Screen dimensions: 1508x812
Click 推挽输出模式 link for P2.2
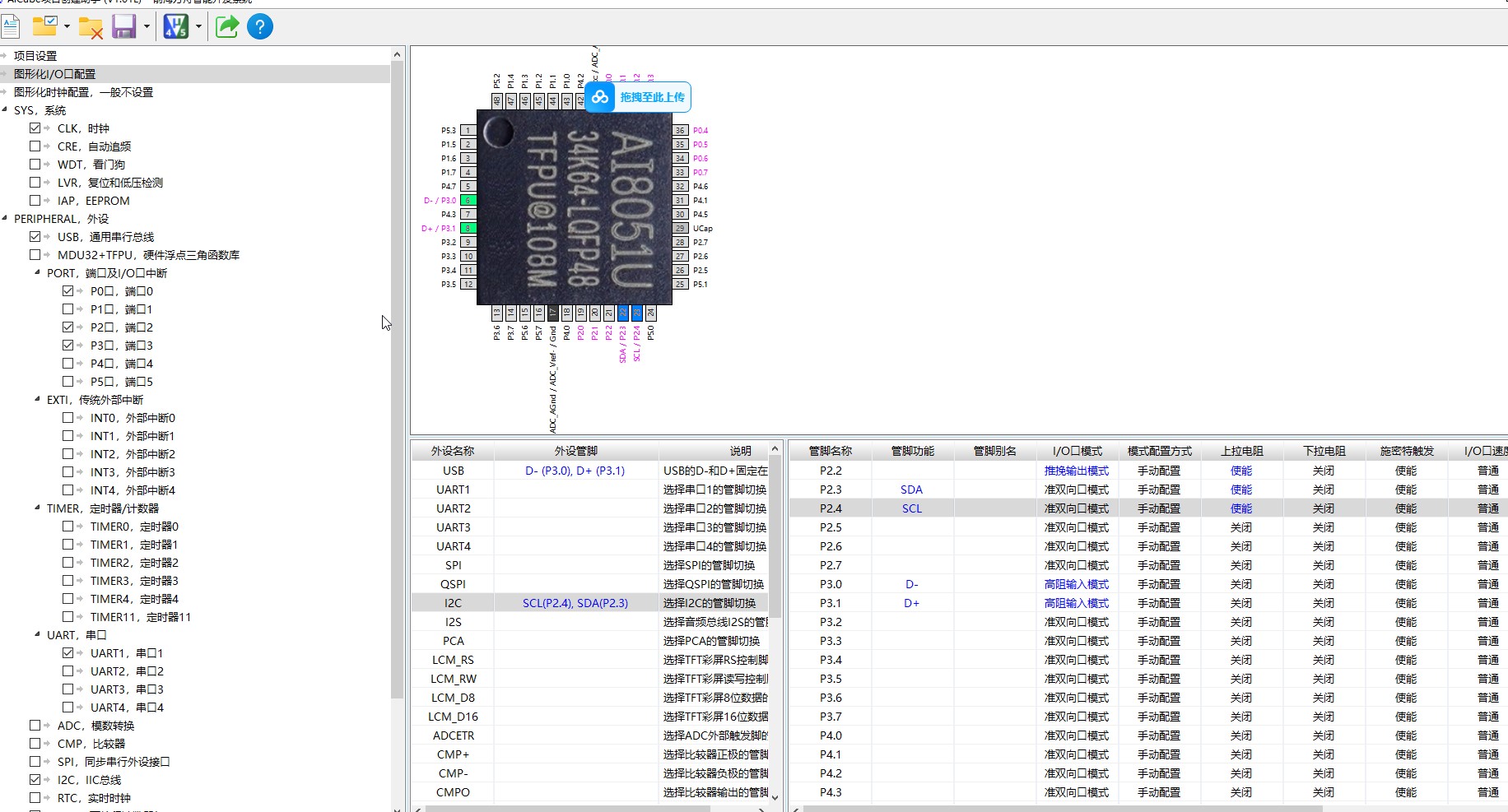click(1076, 471)
